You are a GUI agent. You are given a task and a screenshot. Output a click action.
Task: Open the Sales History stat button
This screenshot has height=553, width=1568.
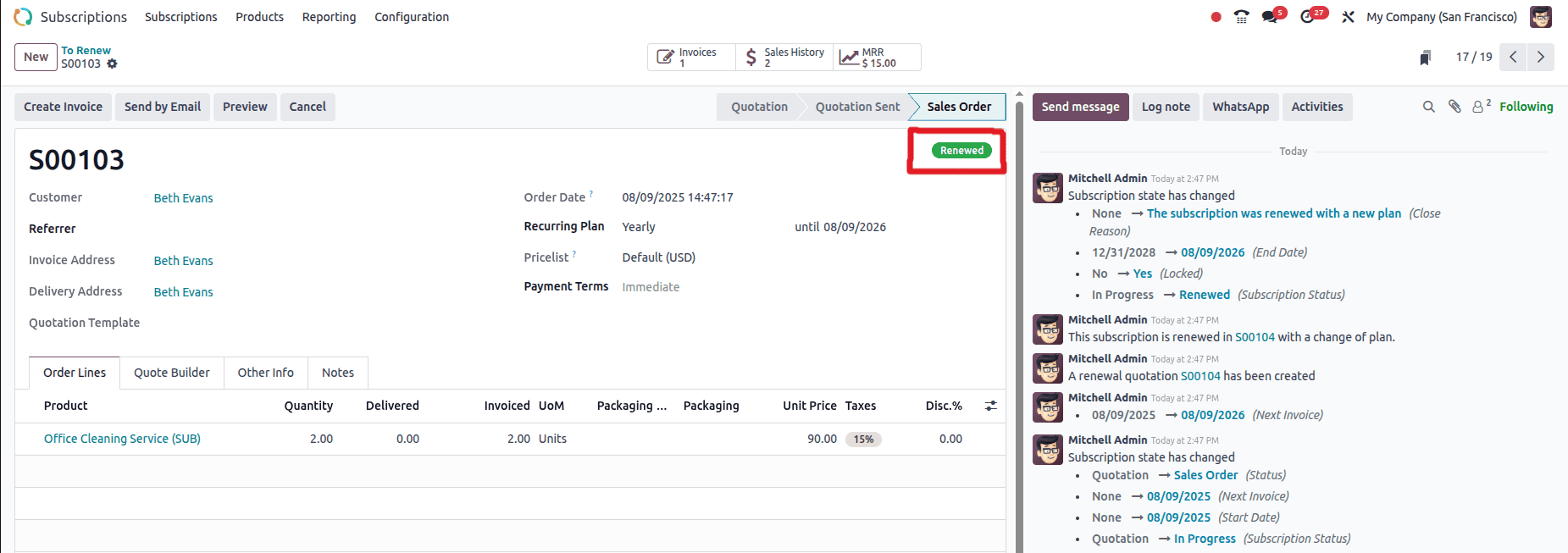(784, 57)
